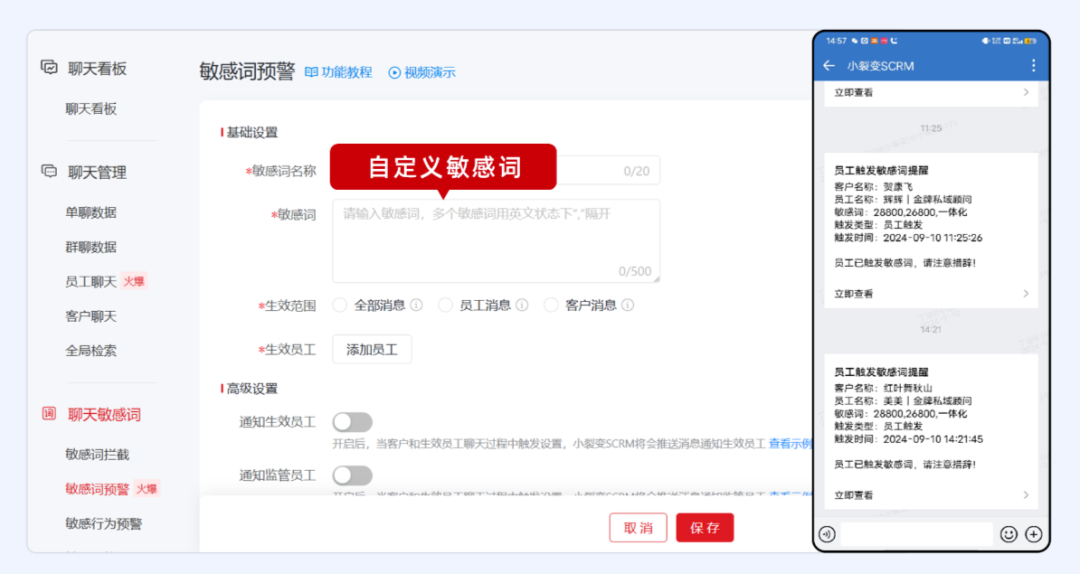This screenshot has height=574, width=1080.
Task: Tap the voice input icon in chat bar
Action: (827, 534)
